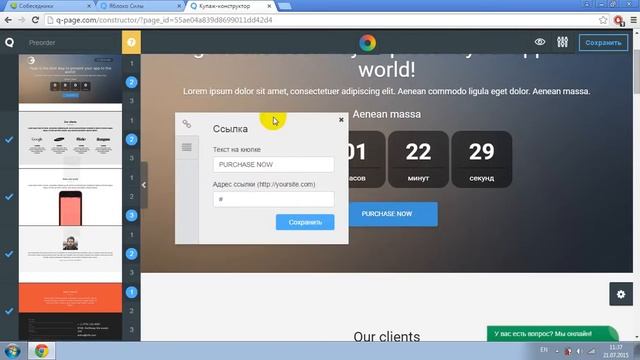Click the q-page.com address bar
640x360 pixels.
(x=322, y=20)
